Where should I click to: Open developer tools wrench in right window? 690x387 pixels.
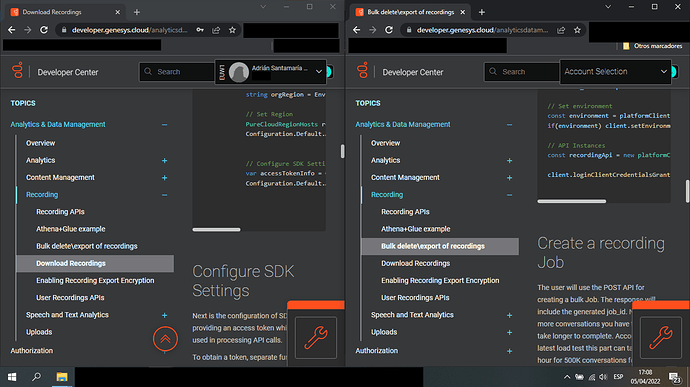661,338
